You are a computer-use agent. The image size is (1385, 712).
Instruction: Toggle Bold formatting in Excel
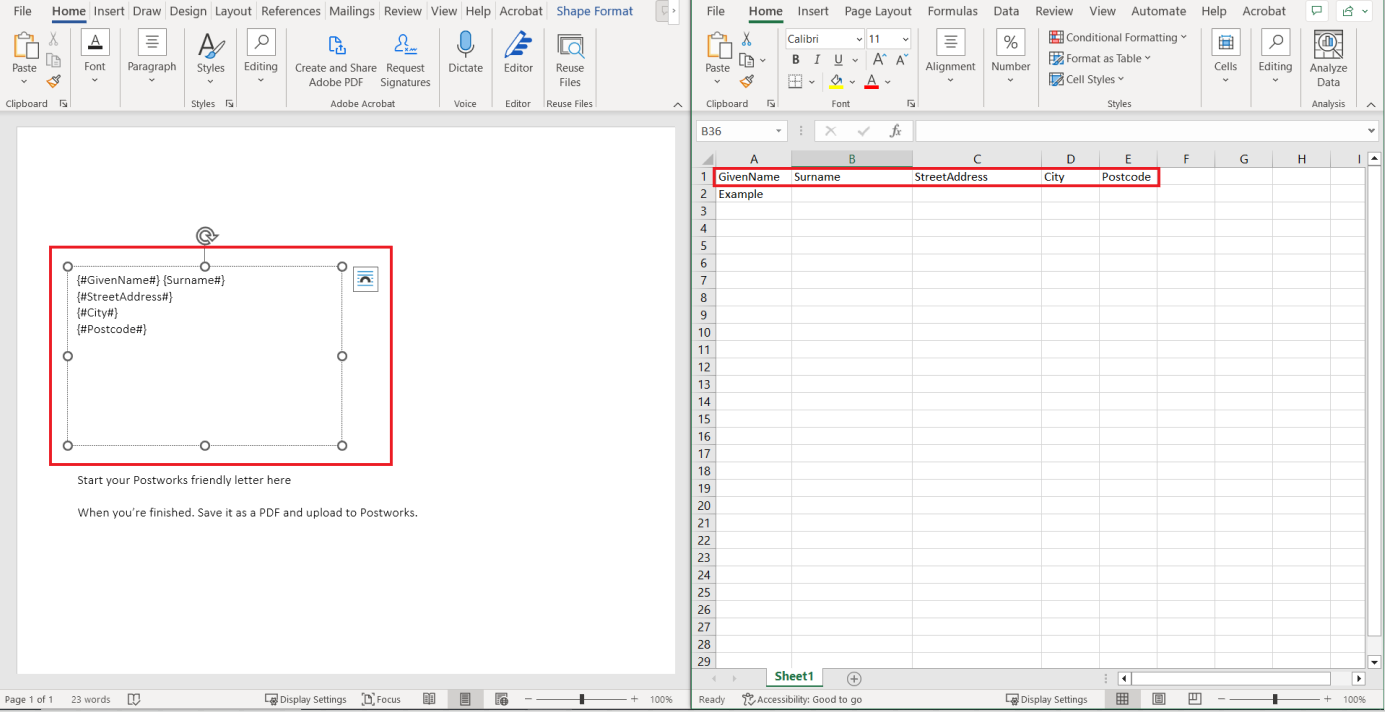point(796,60)
